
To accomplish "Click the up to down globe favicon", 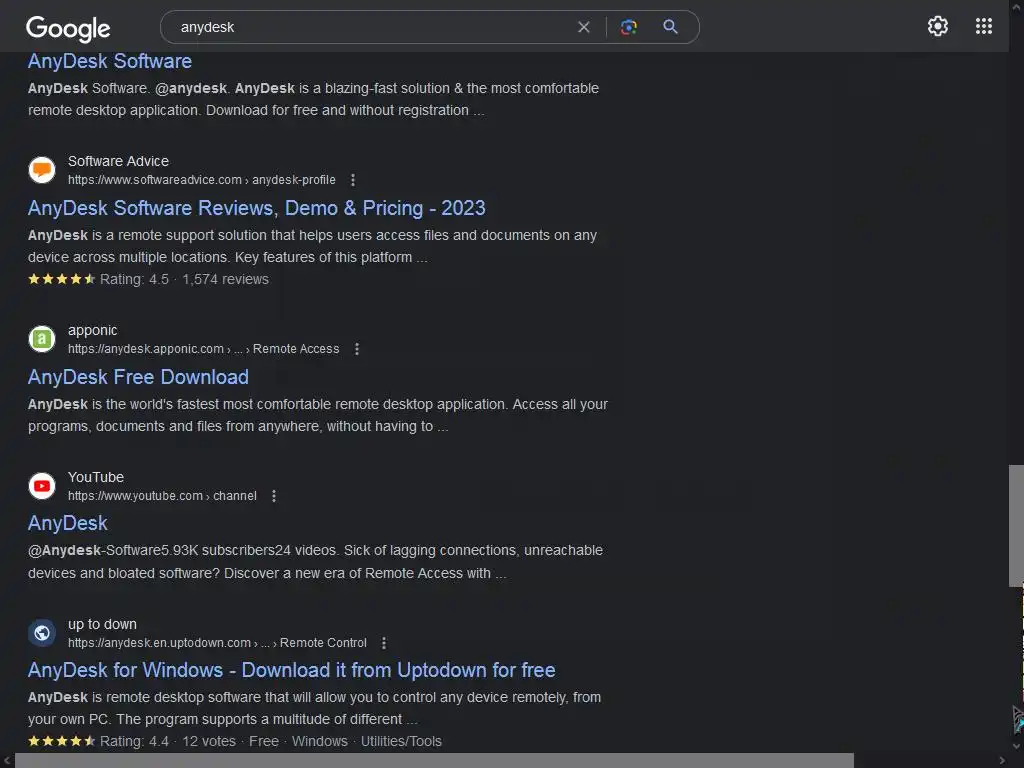I will click(x=42, y=633).
